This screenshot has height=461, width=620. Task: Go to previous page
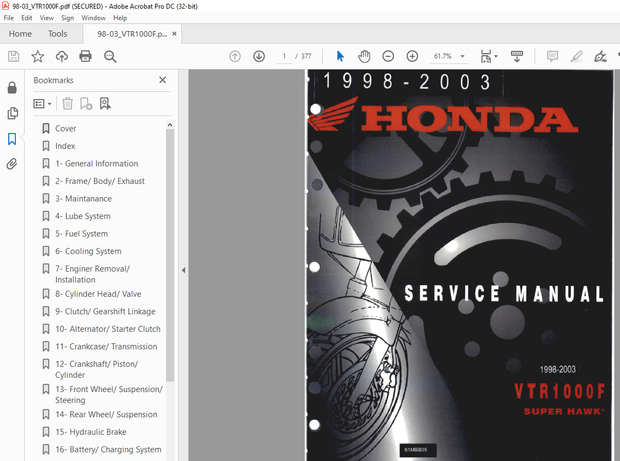[x=235, y=57]
